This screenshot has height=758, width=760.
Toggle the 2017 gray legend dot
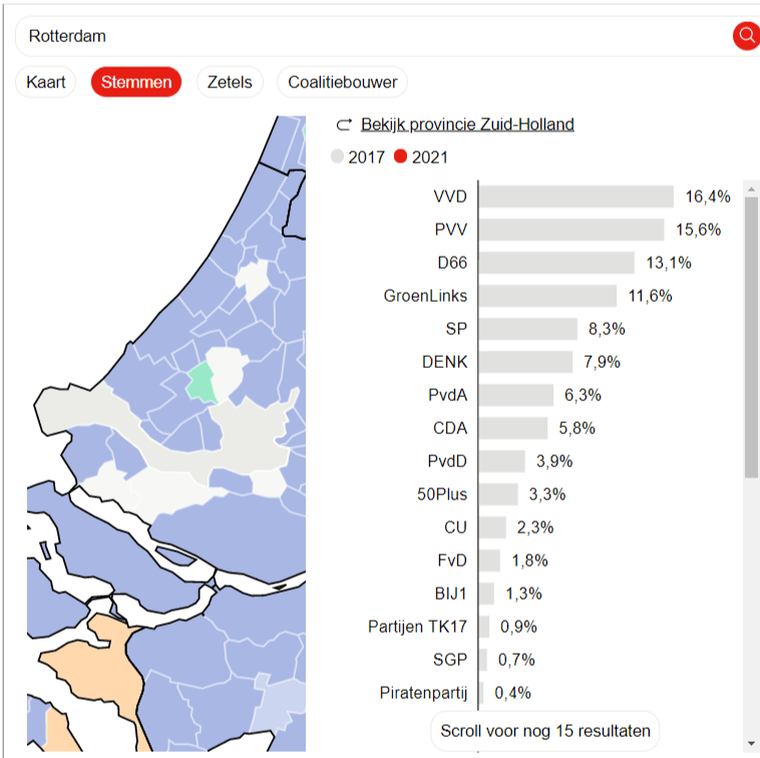coord(337,157)
